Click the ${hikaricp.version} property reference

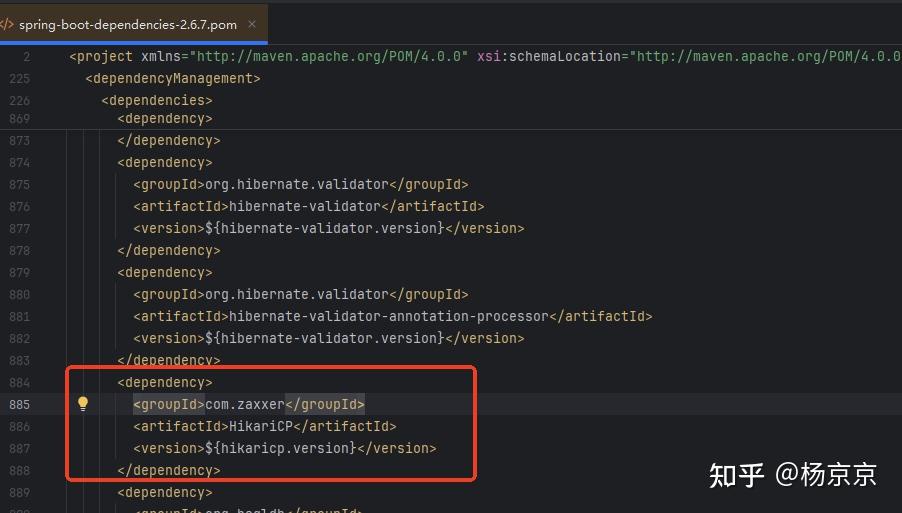point(278,448)
